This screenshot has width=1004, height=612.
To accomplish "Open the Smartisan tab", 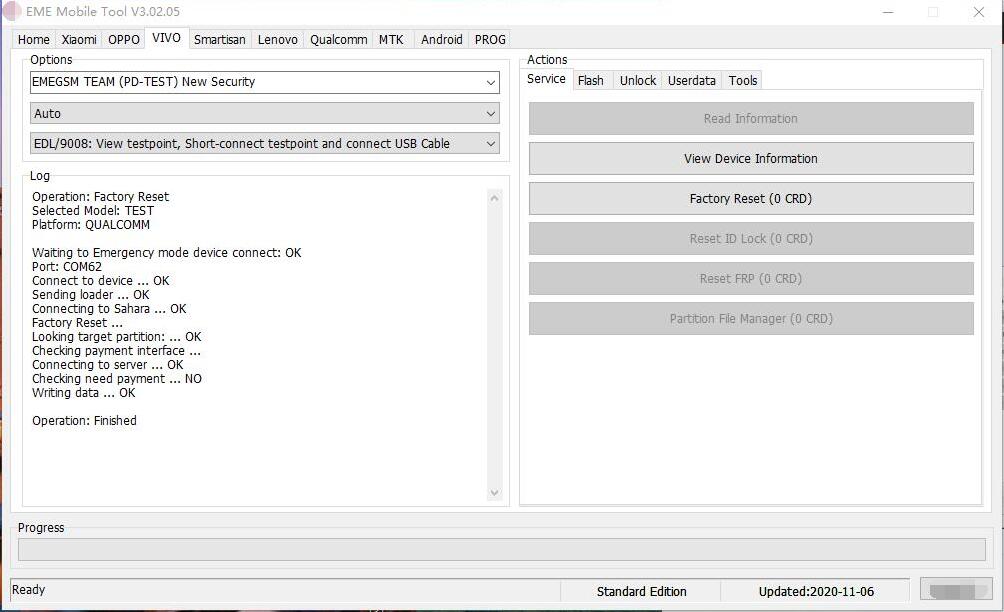I will pyautogui.click(x=220, y=40).
